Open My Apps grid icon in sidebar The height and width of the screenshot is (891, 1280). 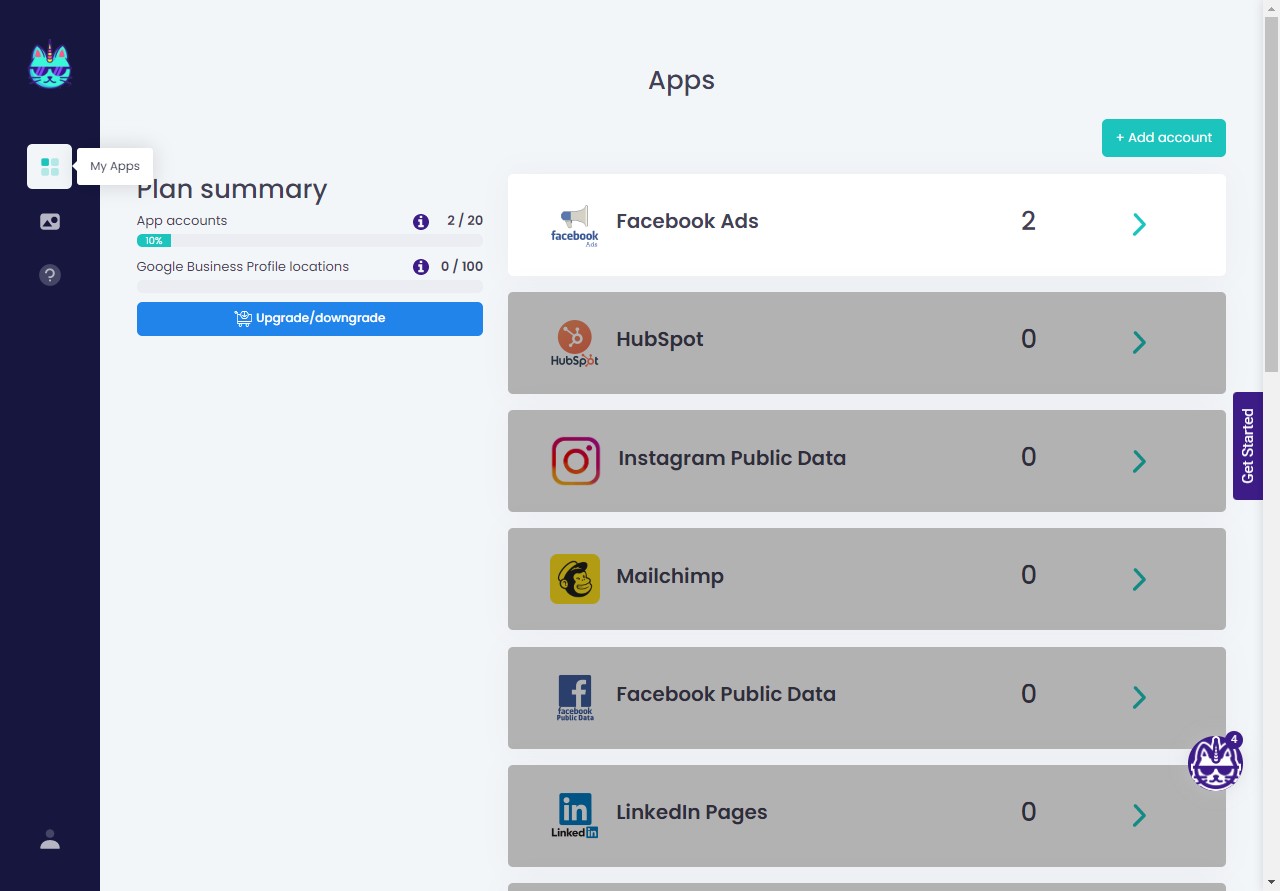50,166
